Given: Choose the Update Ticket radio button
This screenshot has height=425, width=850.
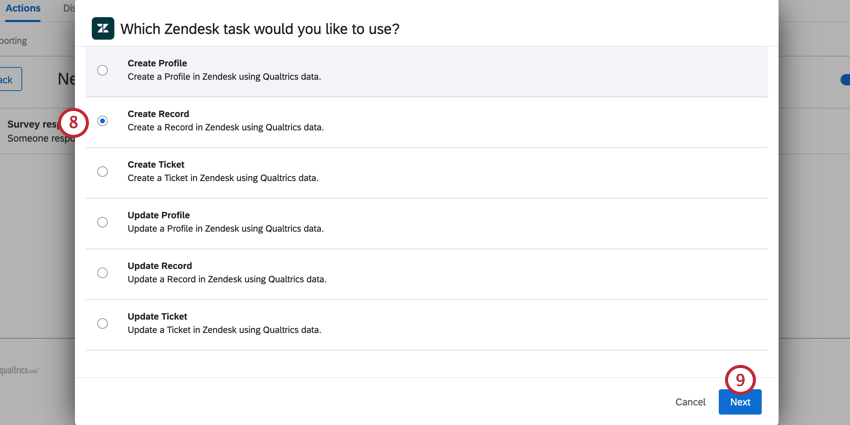Looking at the screenshot, I should [x=102, y=324].
